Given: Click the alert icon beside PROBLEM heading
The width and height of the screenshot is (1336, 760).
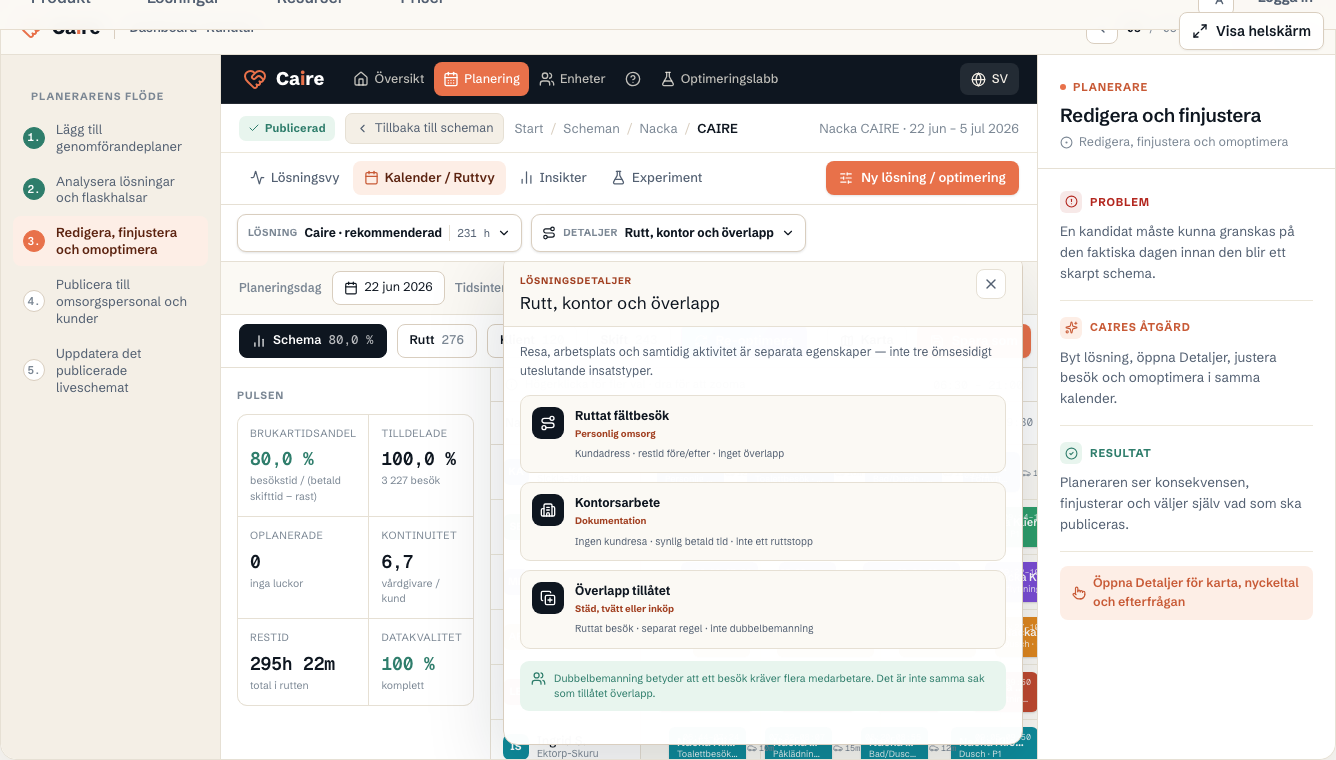Looking at the screenshot, I should pos(1071,202).
